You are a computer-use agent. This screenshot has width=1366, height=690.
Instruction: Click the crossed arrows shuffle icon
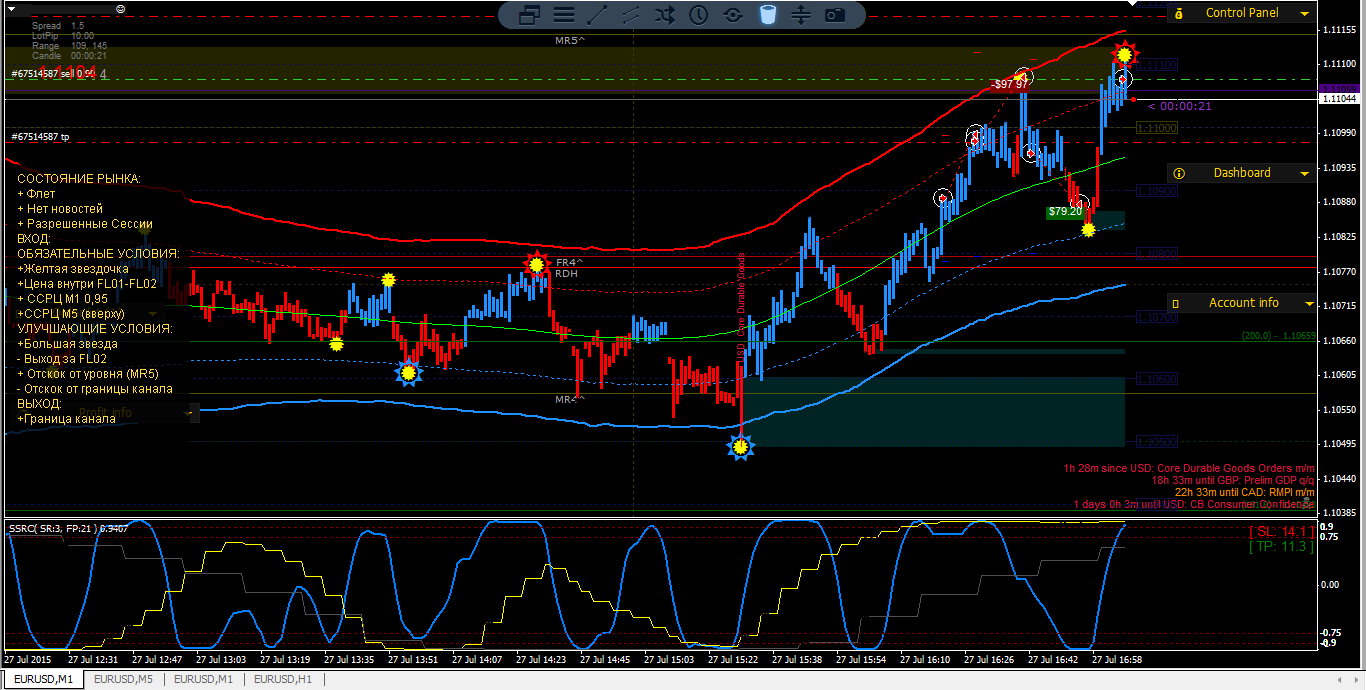(x=665, y=15)
